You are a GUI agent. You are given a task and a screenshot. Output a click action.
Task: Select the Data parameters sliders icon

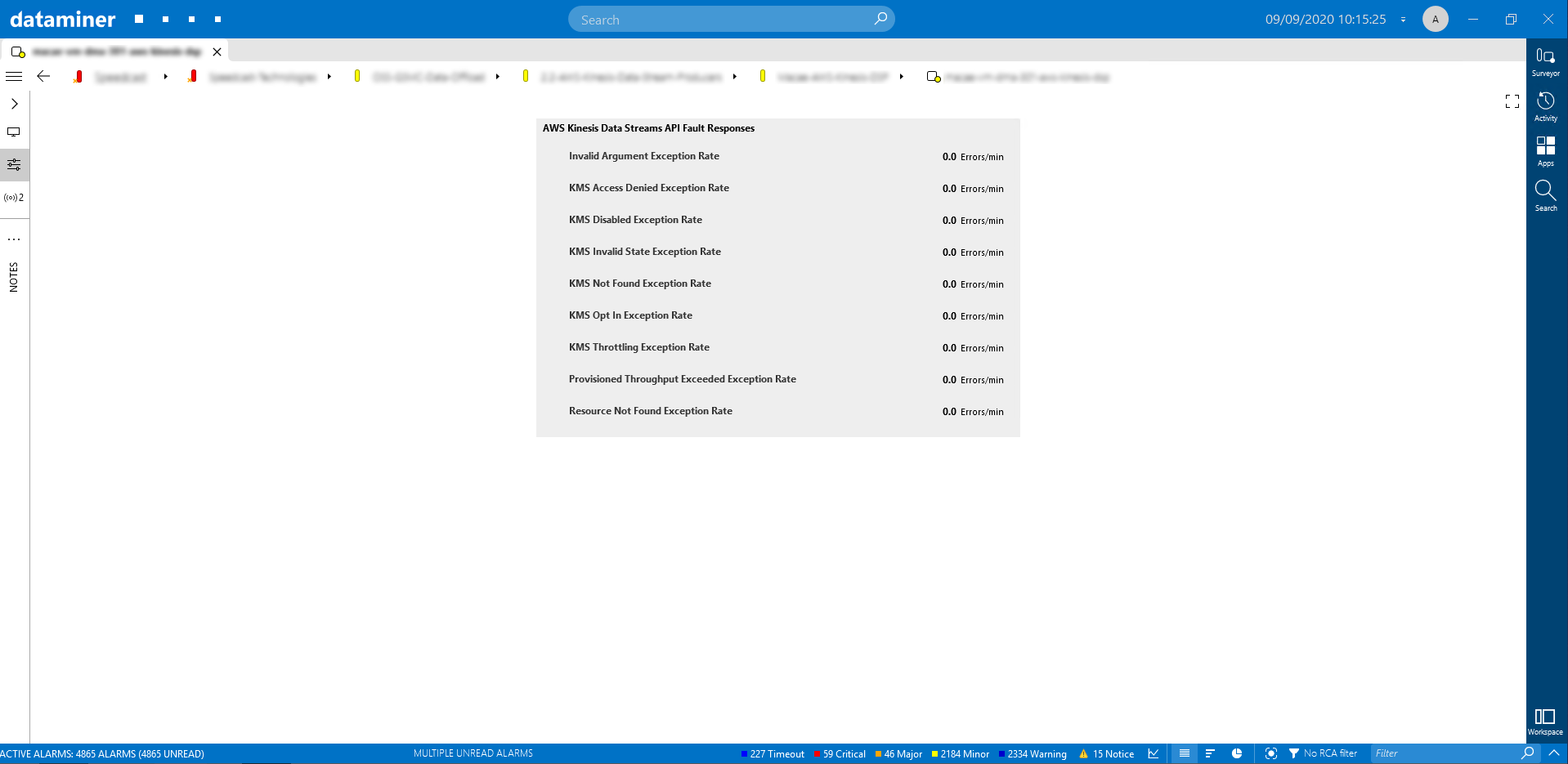[14, 165]
